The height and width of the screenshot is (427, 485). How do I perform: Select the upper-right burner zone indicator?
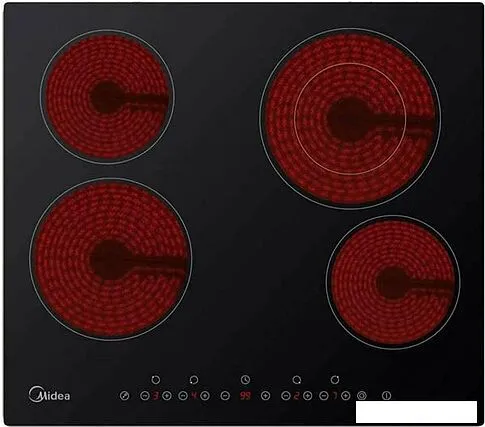point(335,380)
